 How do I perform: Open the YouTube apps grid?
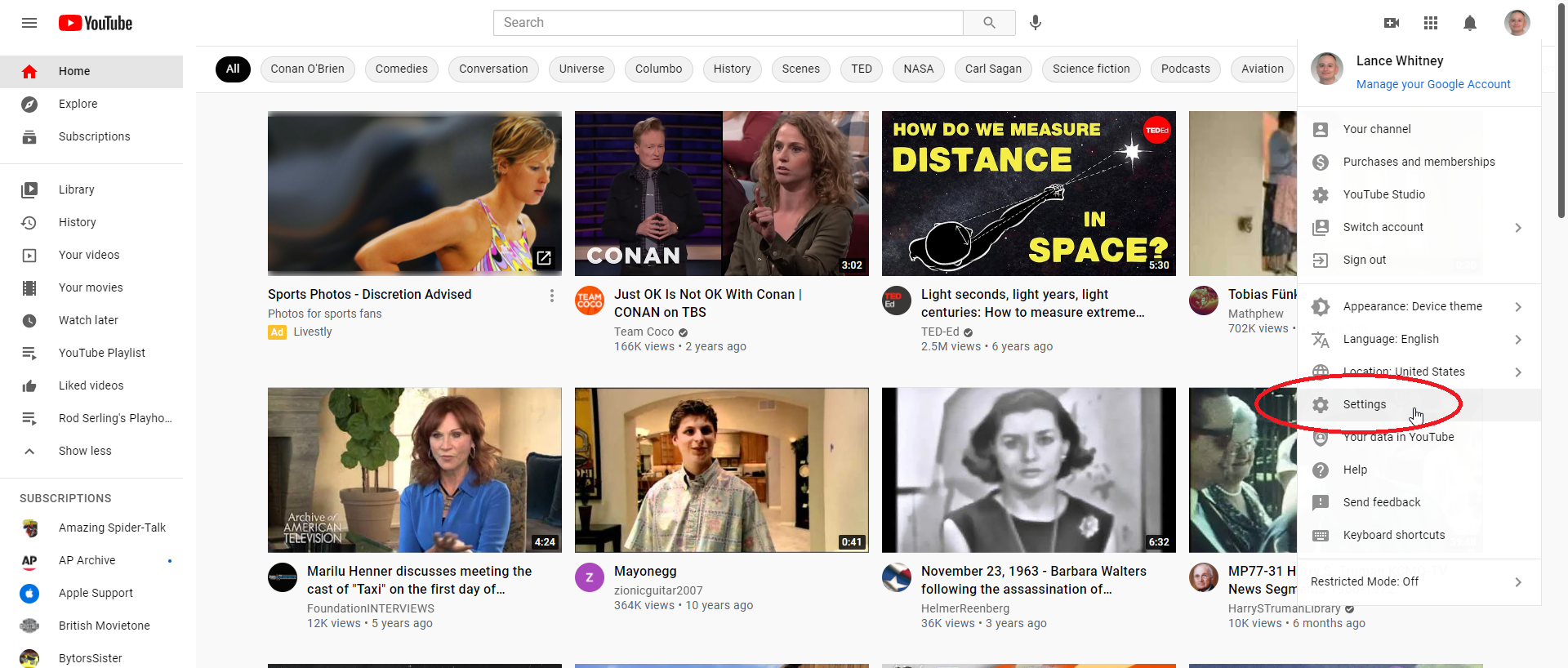pyautogui.click(x=1431, y=23)
